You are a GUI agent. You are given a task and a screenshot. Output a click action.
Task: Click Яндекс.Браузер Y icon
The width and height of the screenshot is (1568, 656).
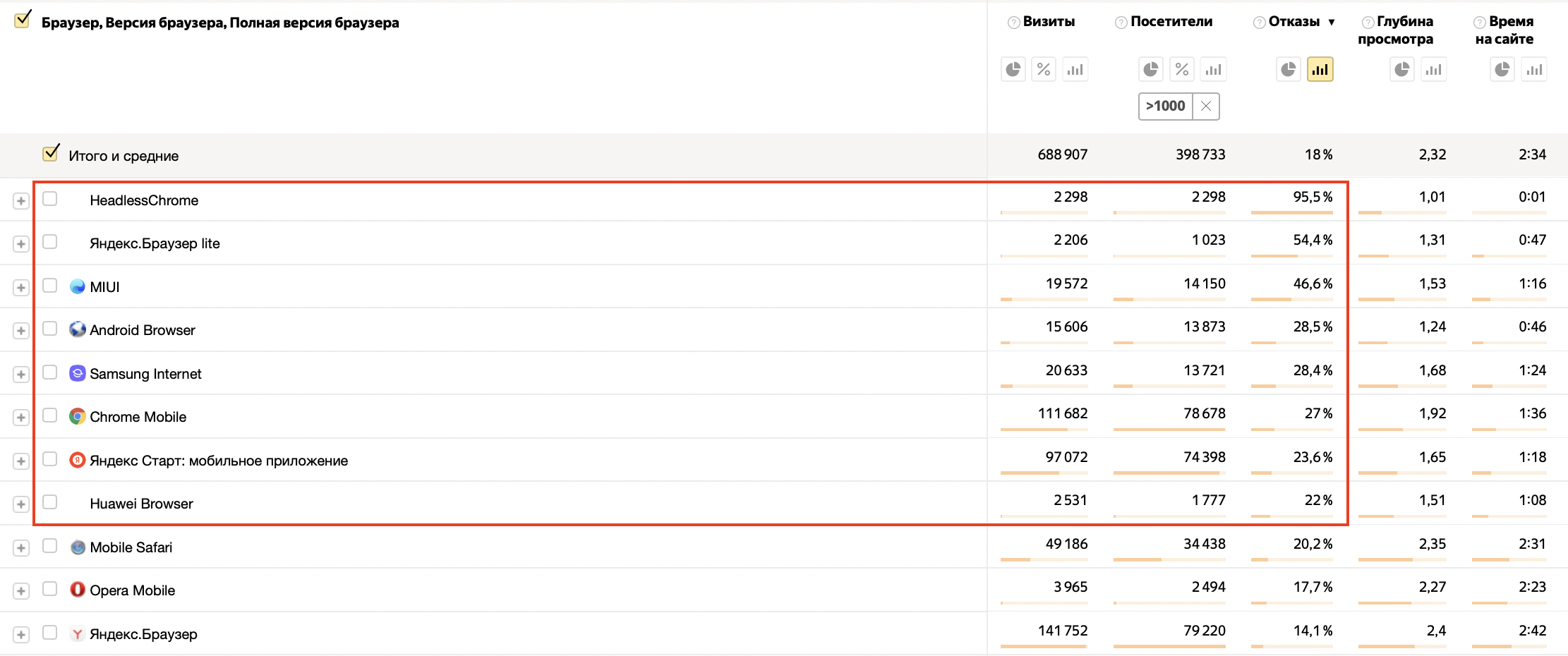click(78, 633)
